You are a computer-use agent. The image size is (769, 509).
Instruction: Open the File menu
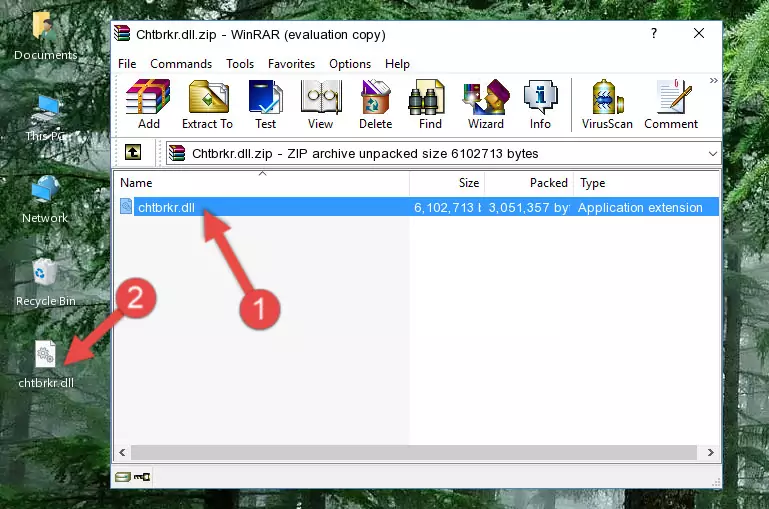(x=127, y=64)
